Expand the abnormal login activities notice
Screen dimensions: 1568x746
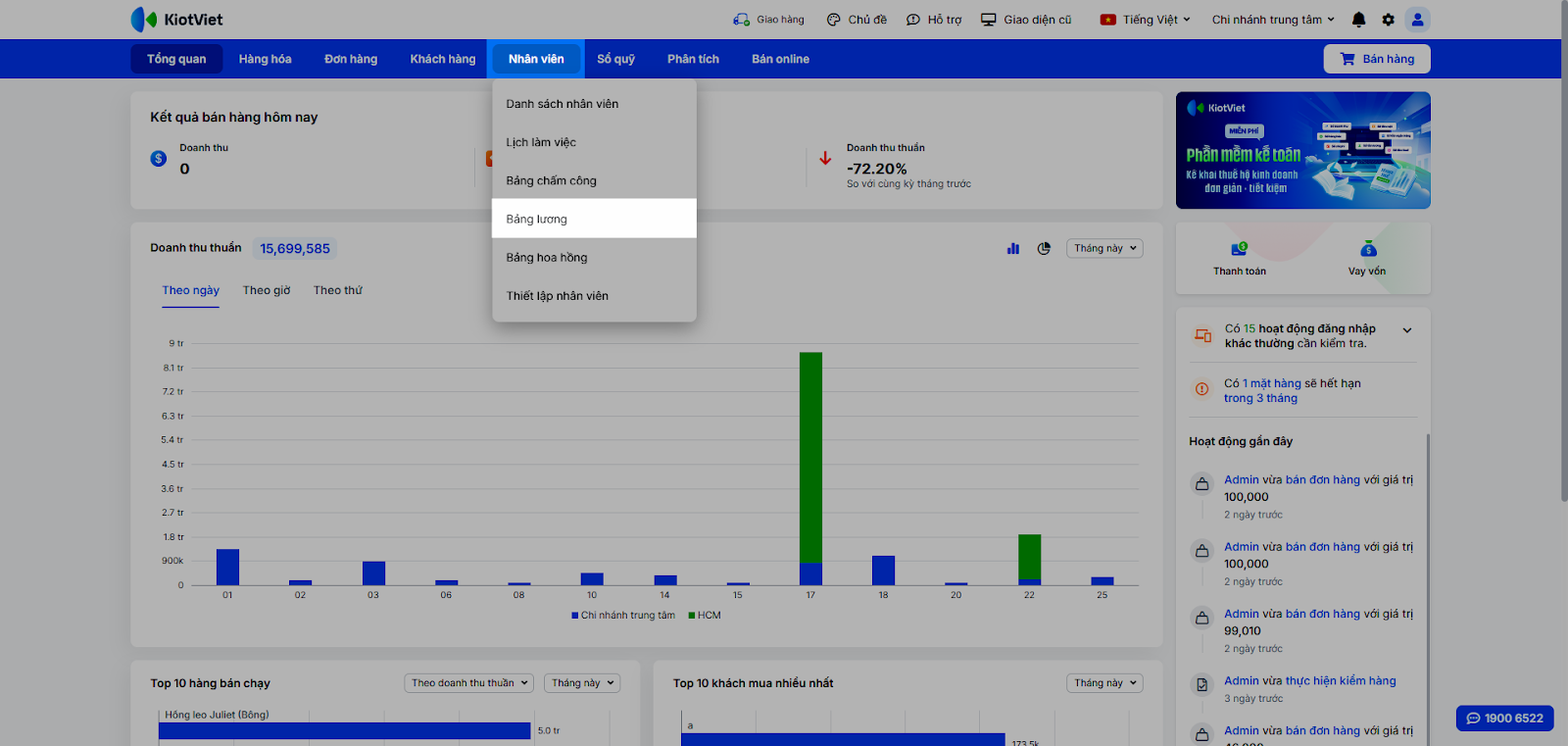pyautogui.click(x=1406, y=330)
